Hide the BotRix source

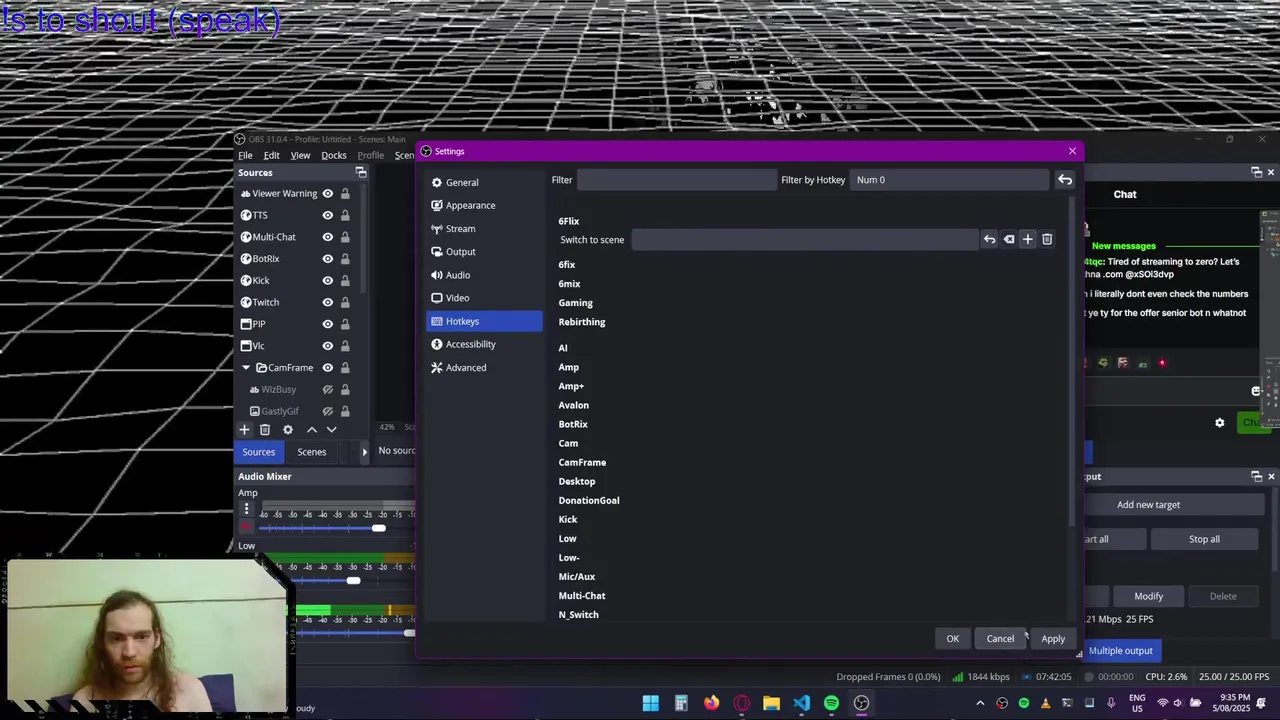(x=327, y=259)
